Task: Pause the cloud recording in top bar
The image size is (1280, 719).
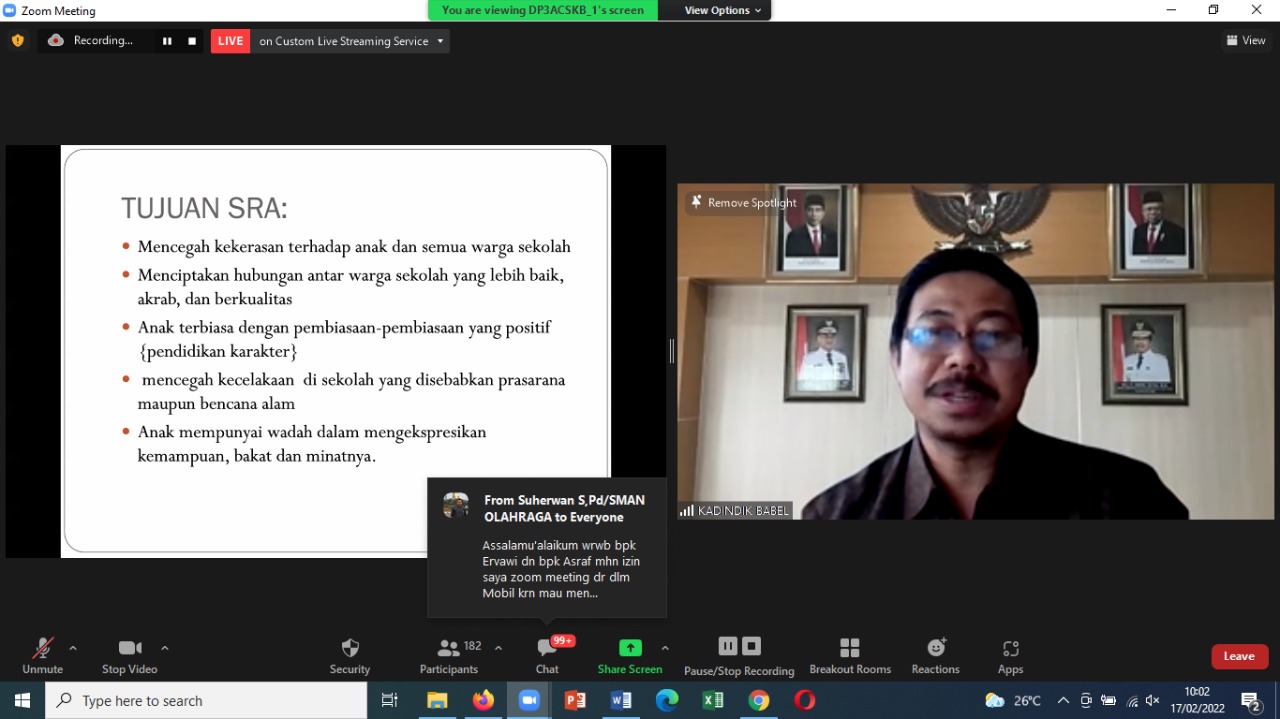Action: 167,41
